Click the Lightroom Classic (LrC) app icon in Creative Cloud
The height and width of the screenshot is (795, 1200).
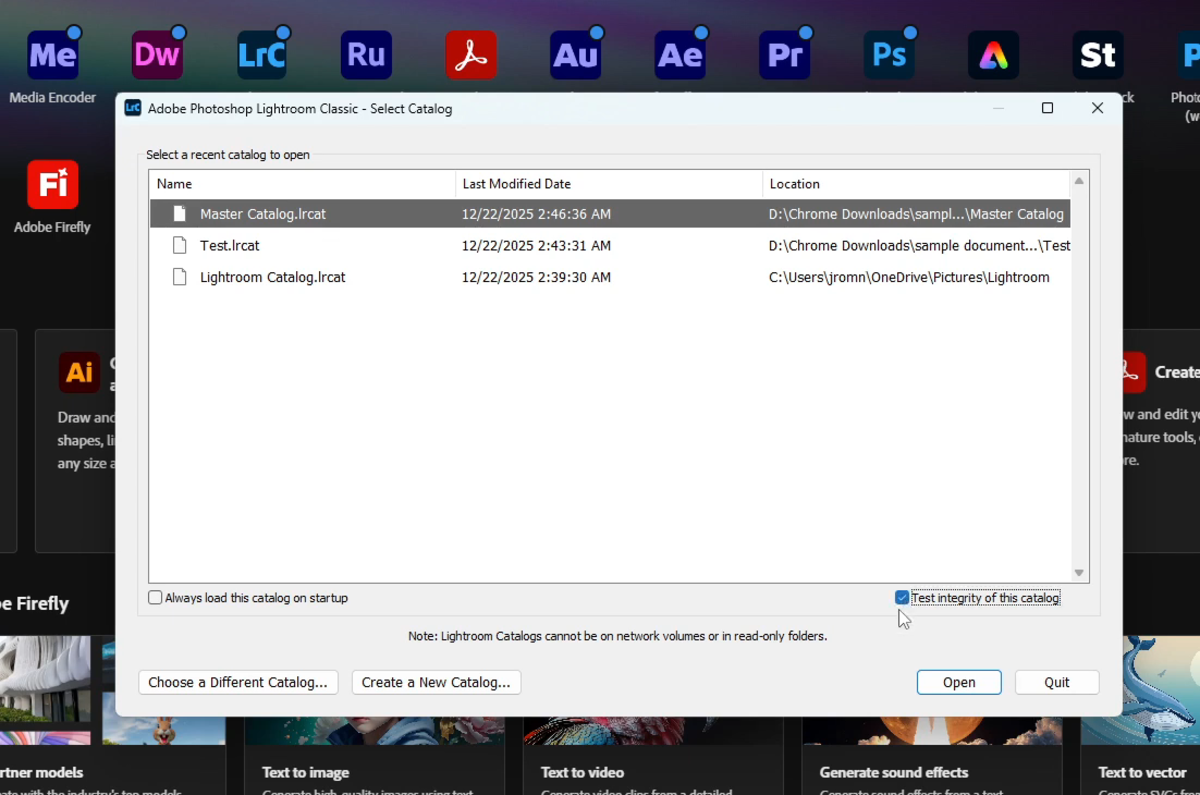(262, 55)
